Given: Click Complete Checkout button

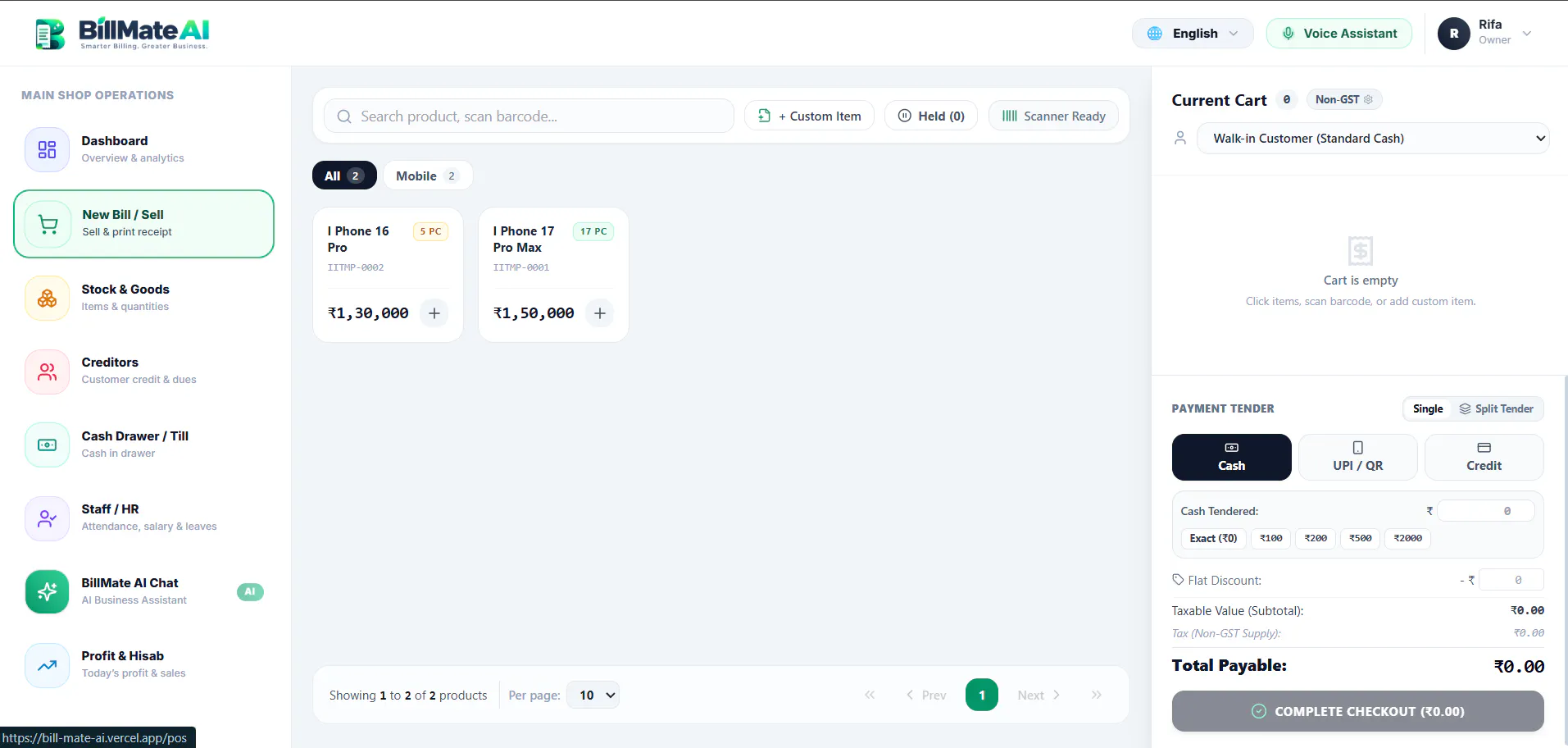Looking at the screenshot, I should (x=1357, y=711).
